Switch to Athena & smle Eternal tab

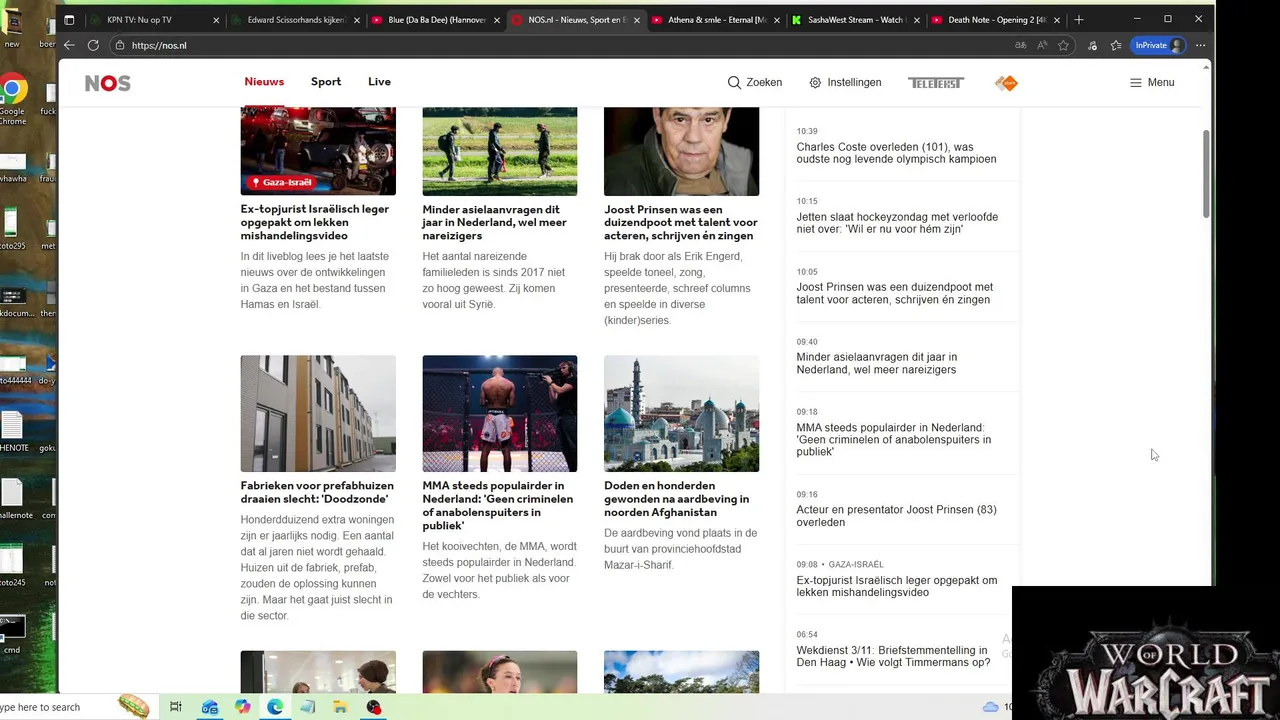pyautogui.click(x=715, y=20)
